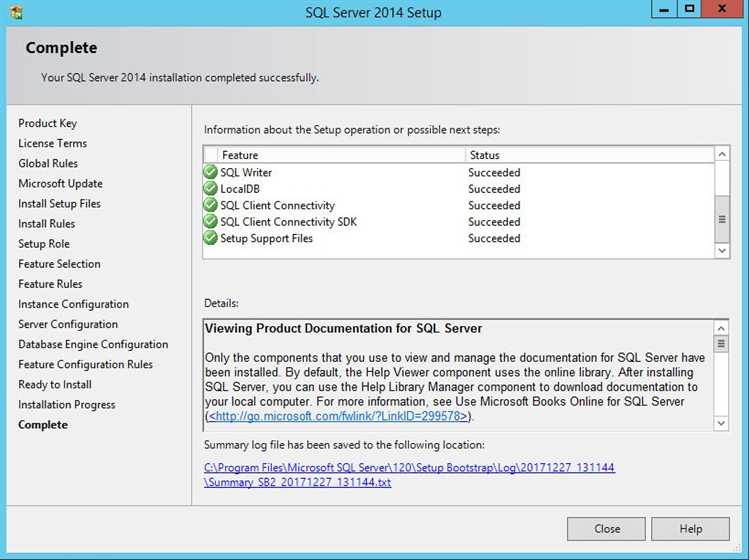
Task: Minimize the SQL Server 2014 Setup window
Action: tap(664, 9)
